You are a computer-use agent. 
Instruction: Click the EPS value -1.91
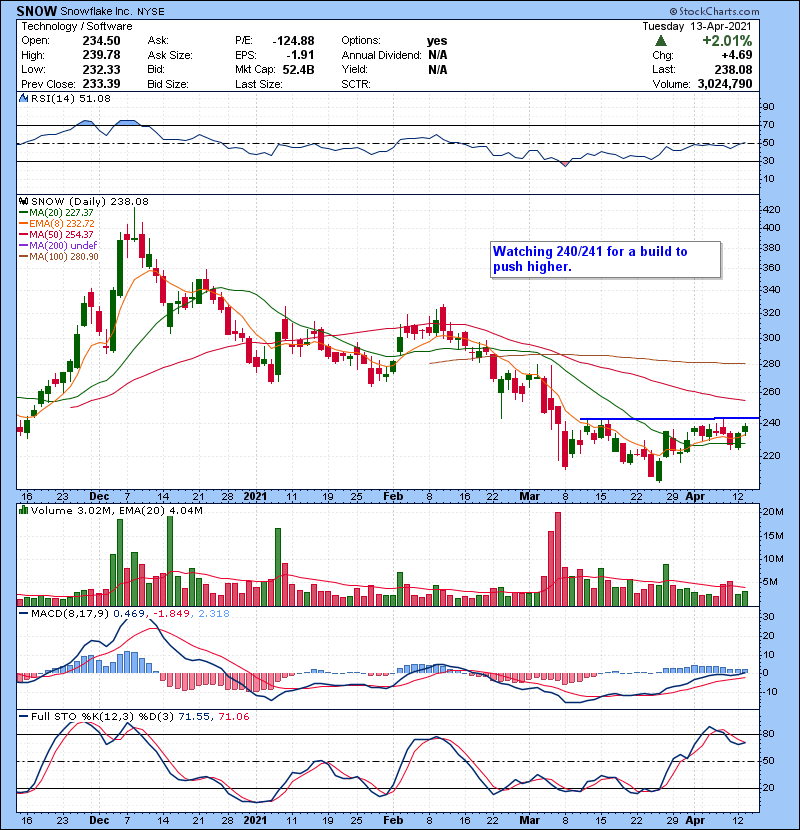point(300,55)
